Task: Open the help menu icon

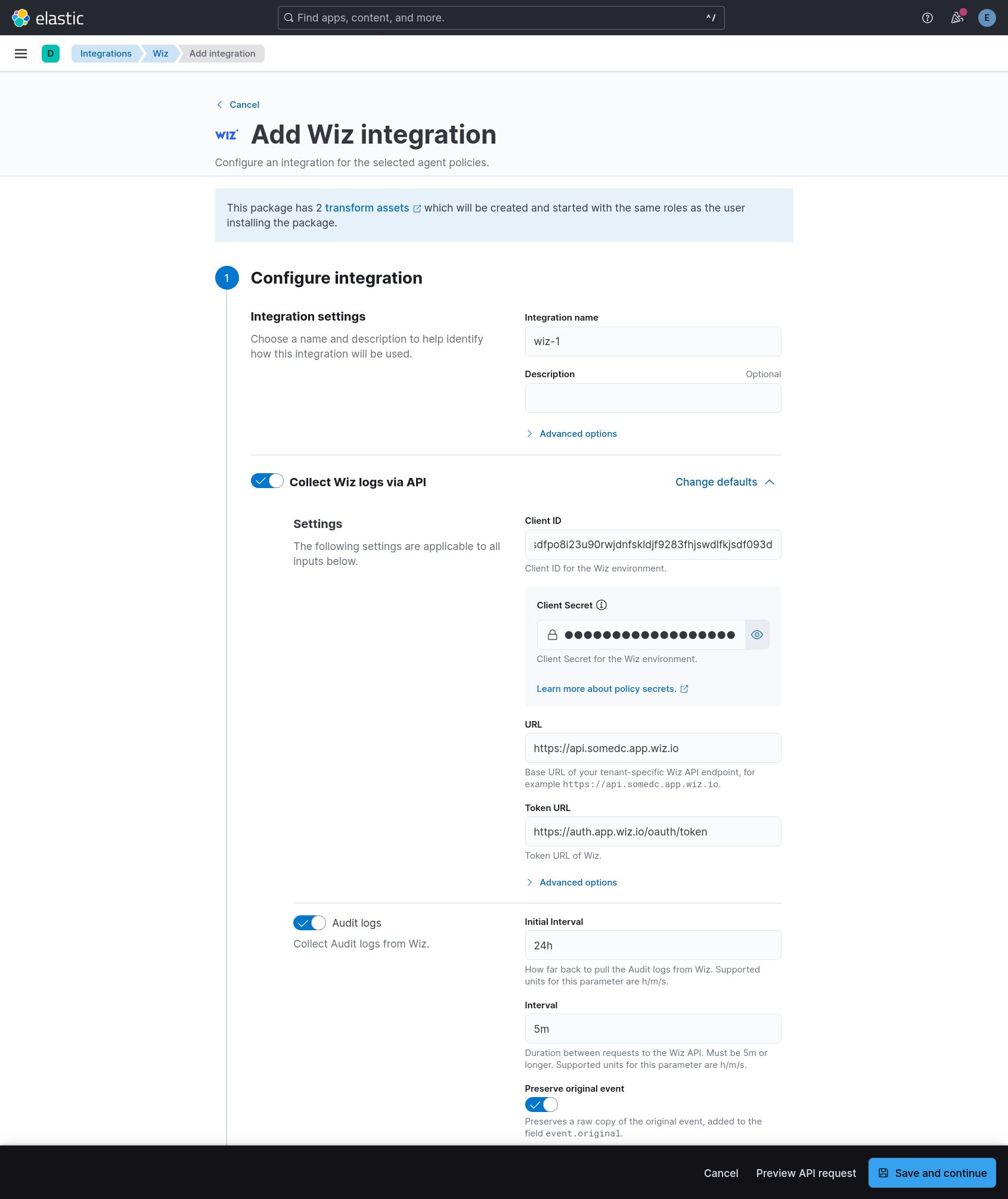Action: pos(928,18)
